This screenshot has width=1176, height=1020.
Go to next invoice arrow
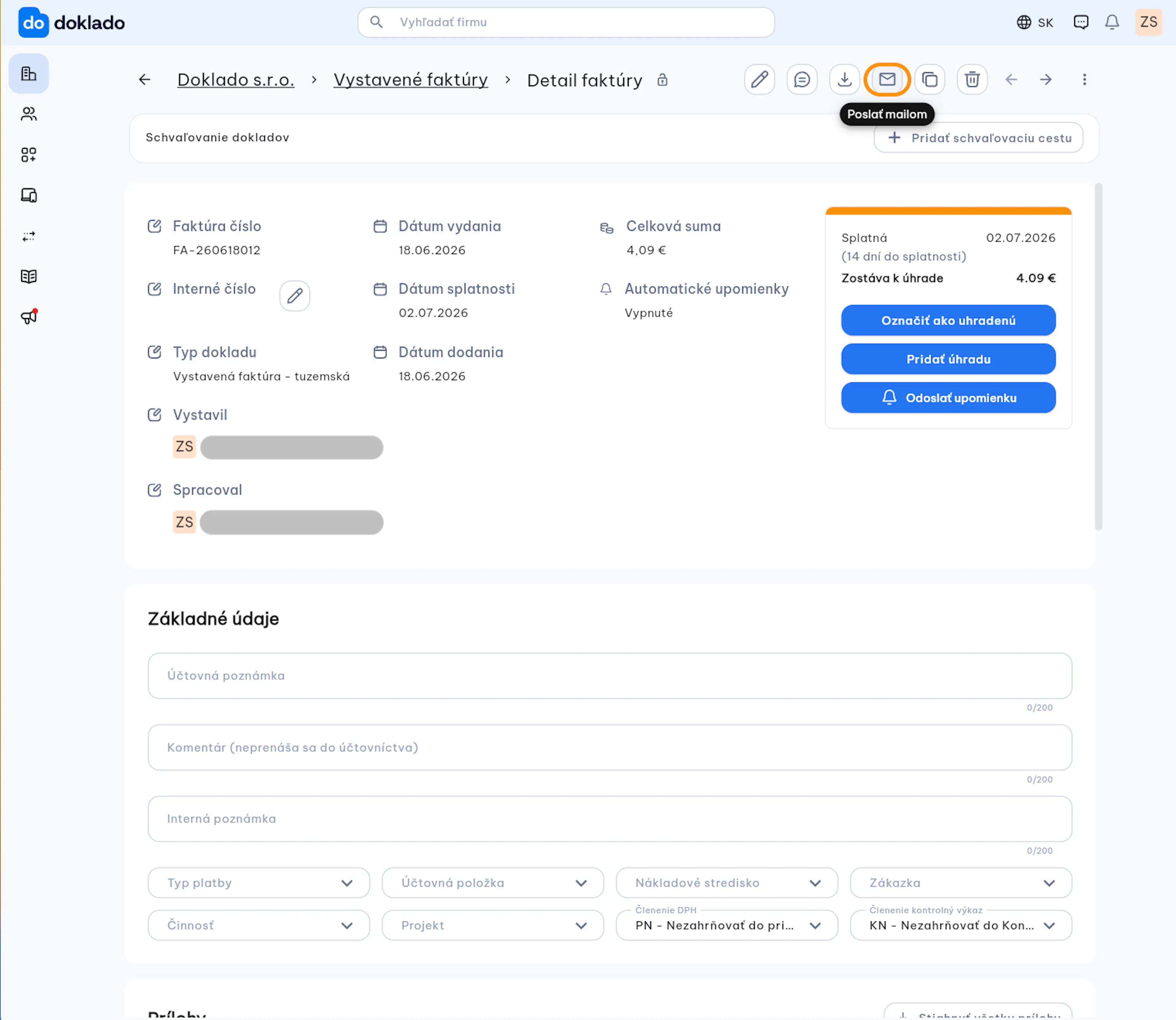click(1046, 80)
